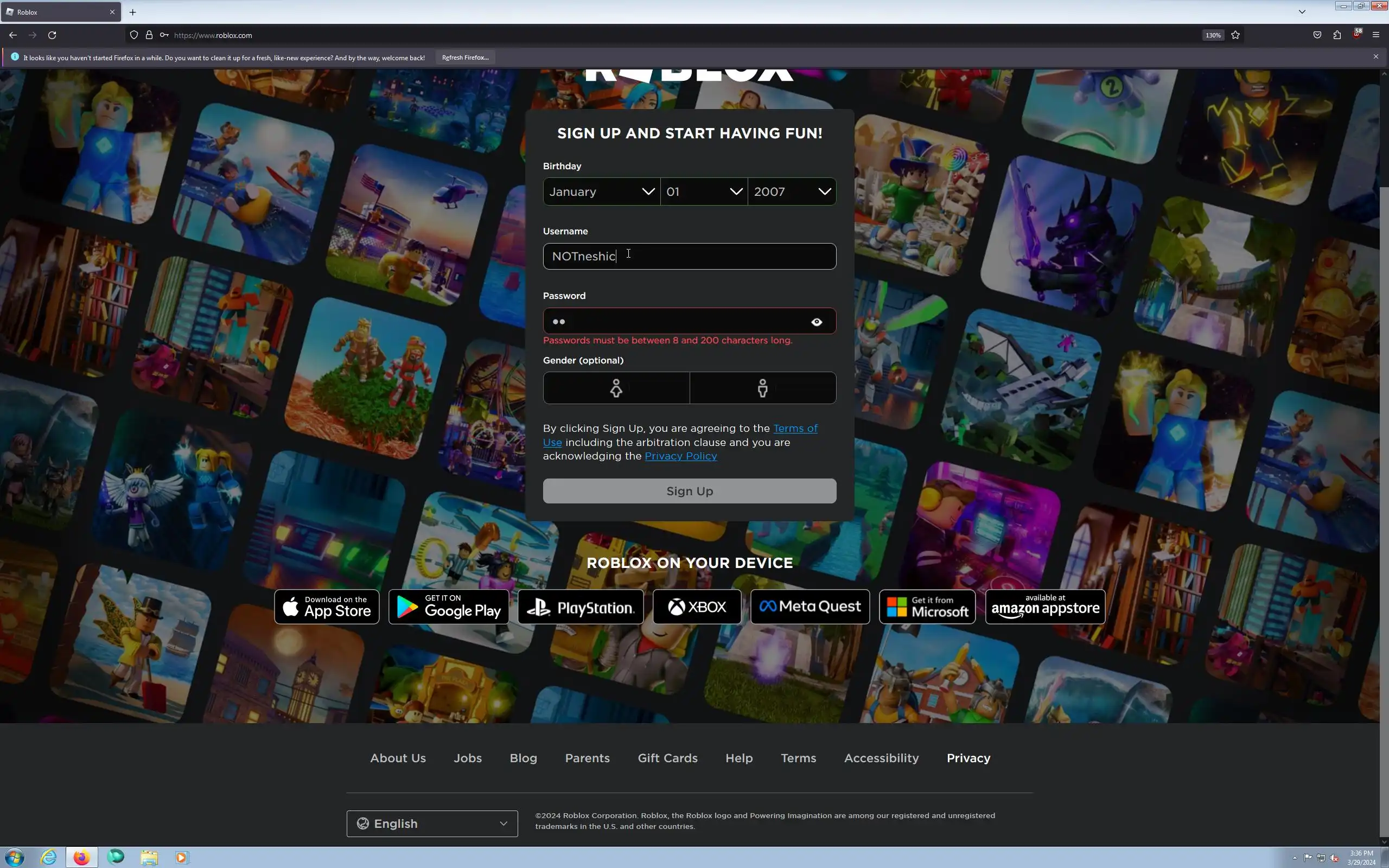Open the Firefox extensions puzzle icon
1389x868 pixels.
tap(1337, 35)
